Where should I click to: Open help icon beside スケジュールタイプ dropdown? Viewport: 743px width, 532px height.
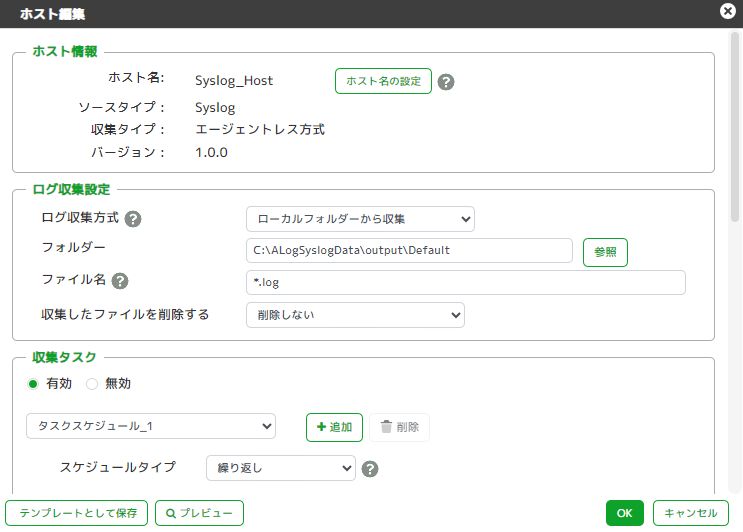tap(370, 469)
